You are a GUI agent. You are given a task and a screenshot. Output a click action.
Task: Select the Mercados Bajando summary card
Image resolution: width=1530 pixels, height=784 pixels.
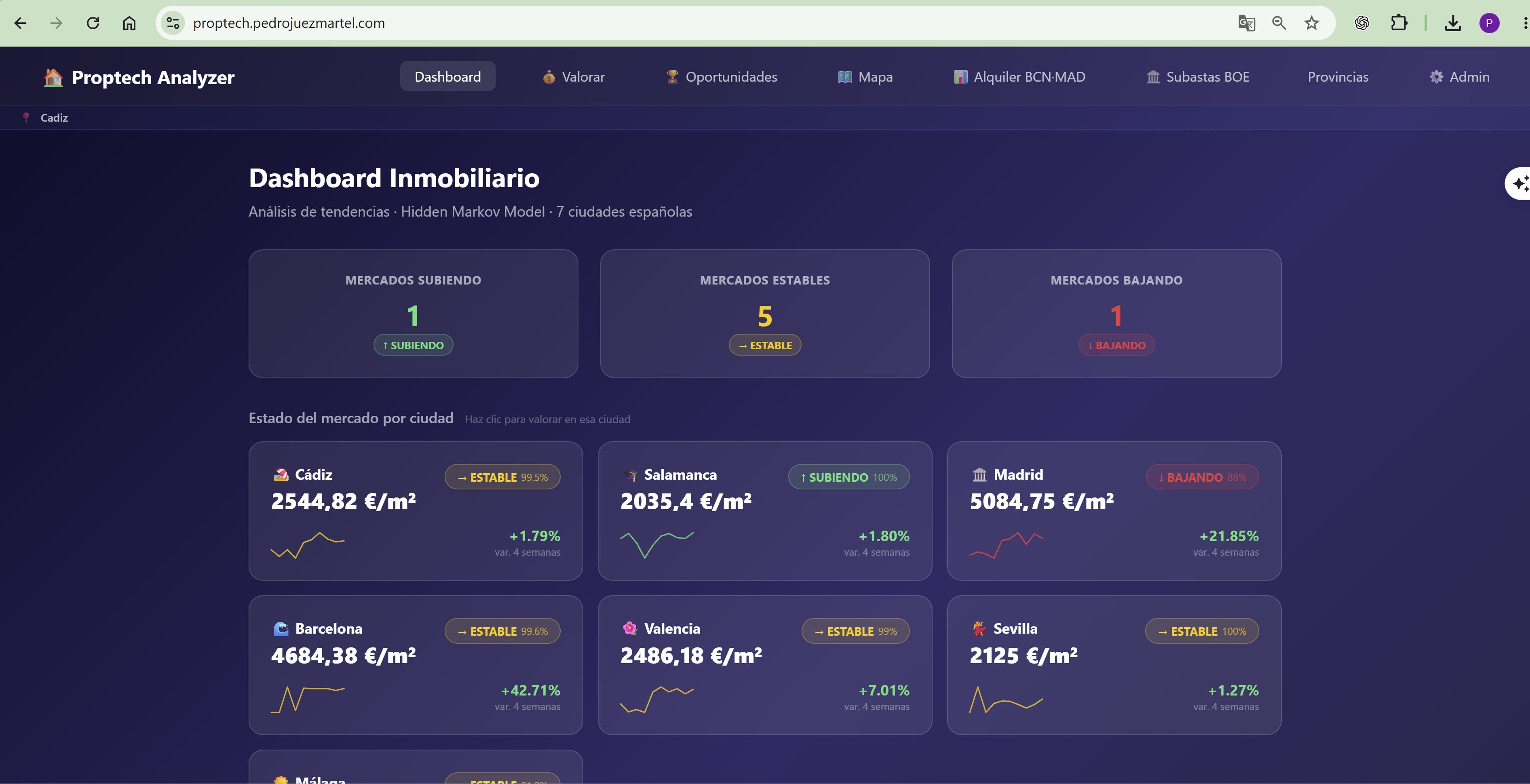coord(1116,314)
